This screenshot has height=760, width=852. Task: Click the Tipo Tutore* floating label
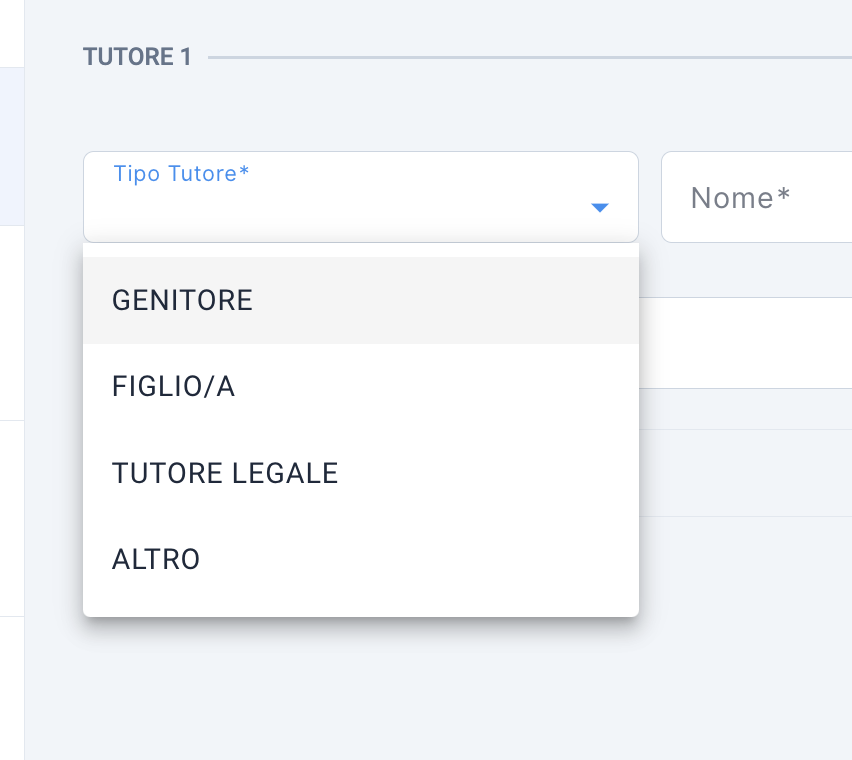(x=181, y=174)
